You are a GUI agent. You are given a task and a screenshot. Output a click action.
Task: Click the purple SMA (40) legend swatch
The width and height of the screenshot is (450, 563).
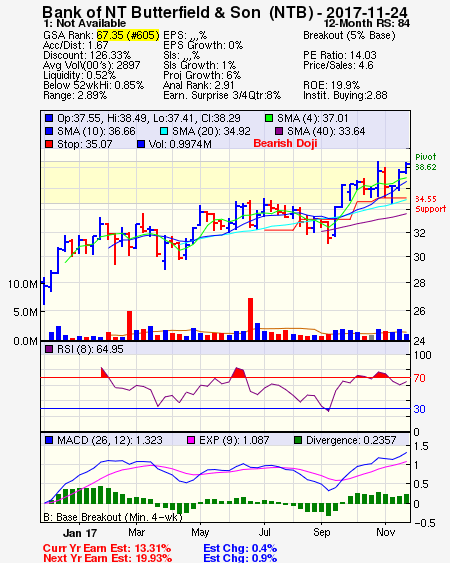pos(279,131)
